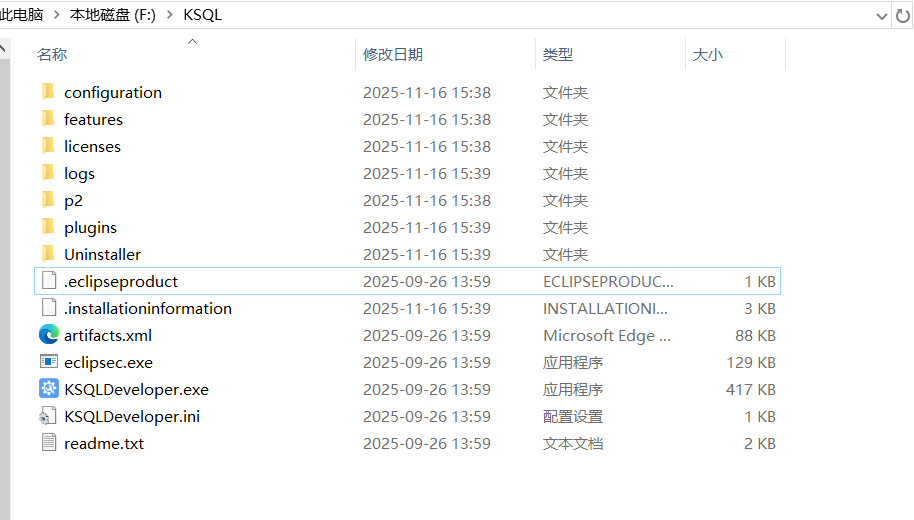This screenshot has height=520, width=914.
Task: Expand the chevron after 此电脑 in the path
Action: [x=57, y=15]
